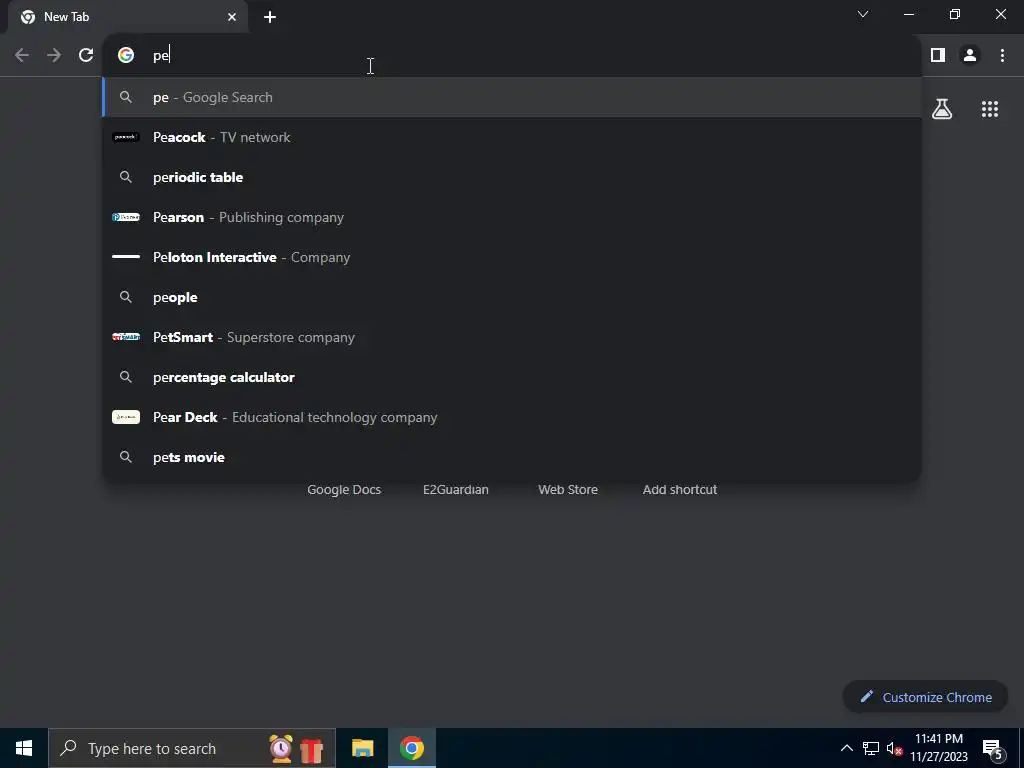Choose "pe - Google Search" suggestion
Screen dimensions: 1024x768
512,97
